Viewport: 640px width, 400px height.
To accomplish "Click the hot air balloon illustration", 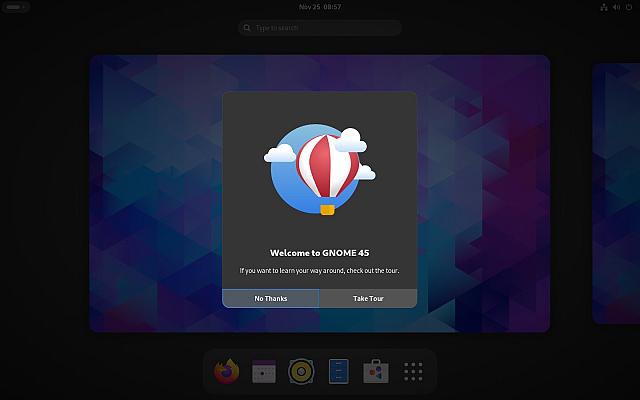I will [x=320, y=169].
